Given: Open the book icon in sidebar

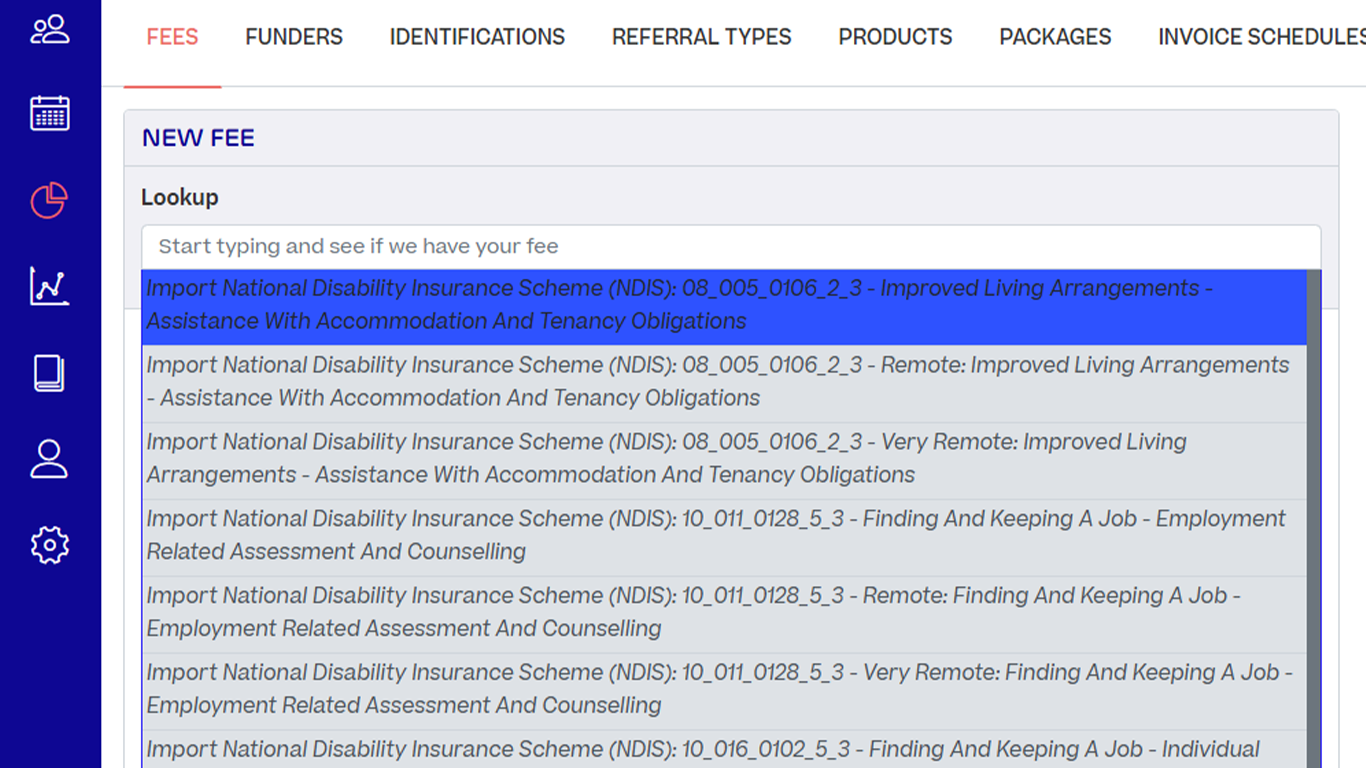Looking at the screenshot, I should (x=49, y=373).
